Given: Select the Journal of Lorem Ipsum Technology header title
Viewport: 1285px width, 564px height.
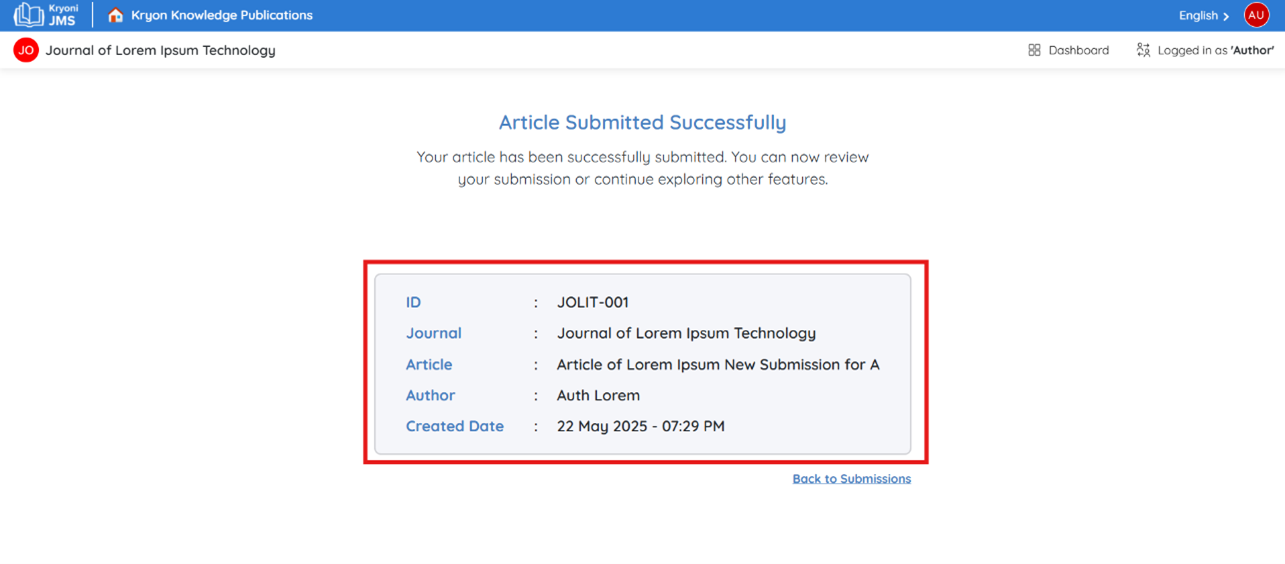Looking at the screenshot, I should [x=160, y=50].
